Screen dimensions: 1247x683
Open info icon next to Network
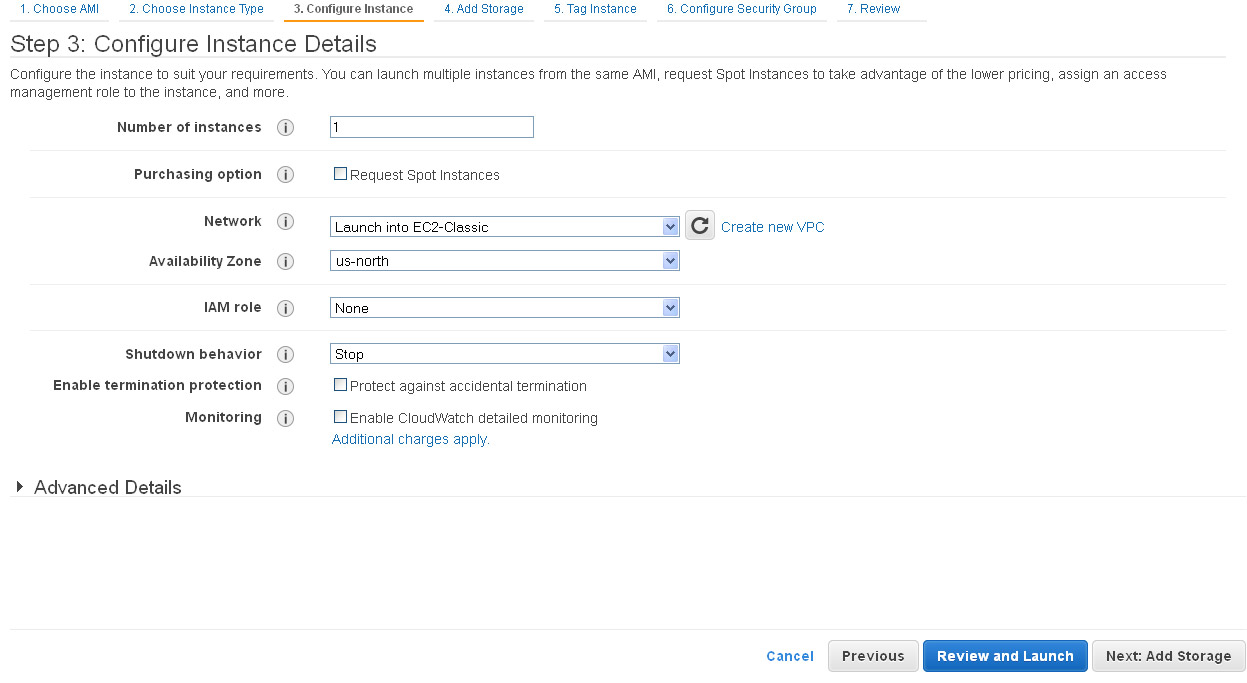[x=285, y=222]
